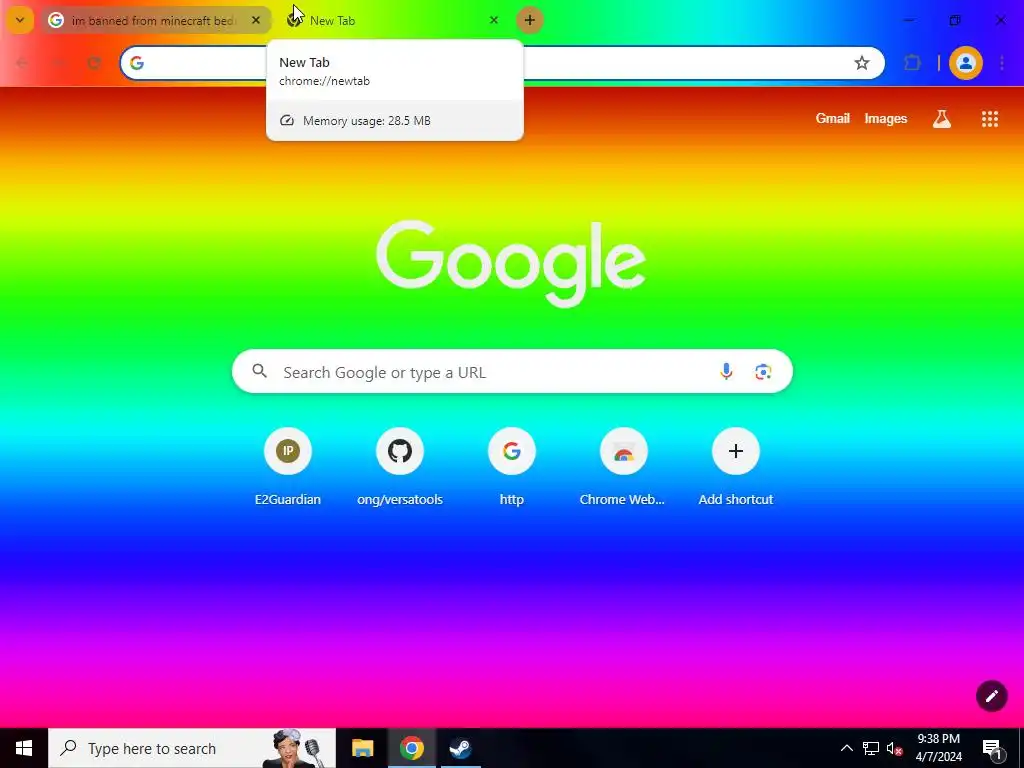The image size is (1024, 768).
Task: Search by image with Google Lens icon
Action: coord(763,372)
